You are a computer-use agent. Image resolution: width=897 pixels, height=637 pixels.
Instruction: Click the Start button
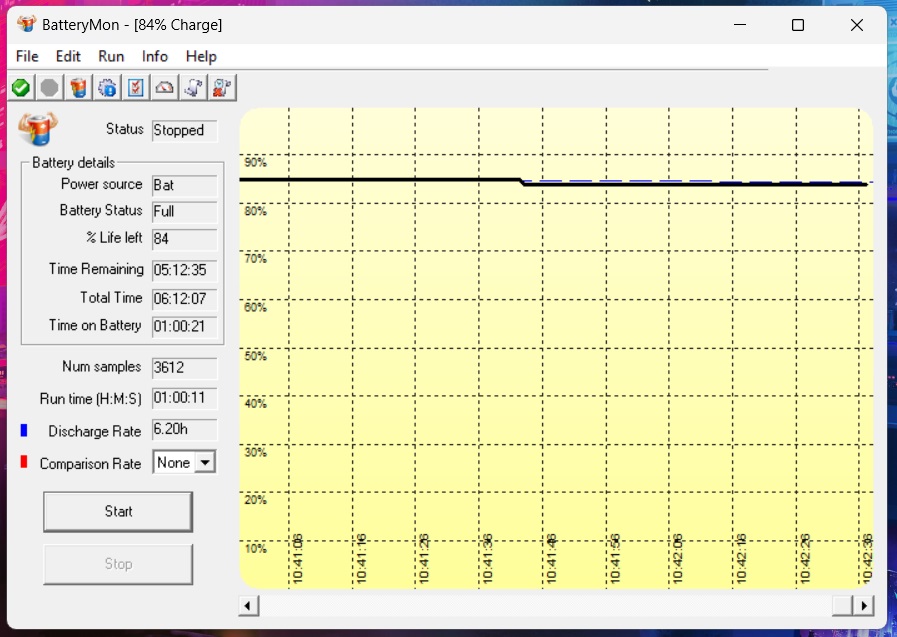pyautogui.click(x=118, y=511)
